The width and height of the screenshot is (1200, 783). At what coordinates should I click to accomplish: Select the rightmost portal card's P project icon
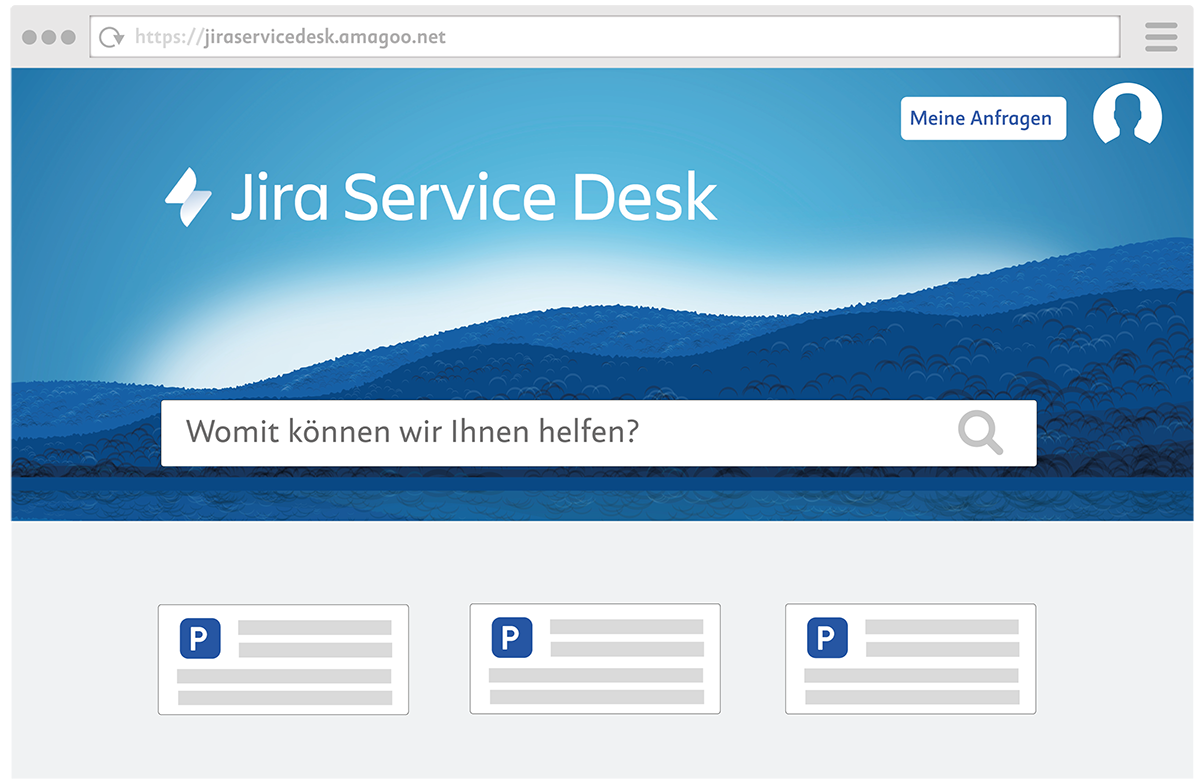click(x=826, y=637)
